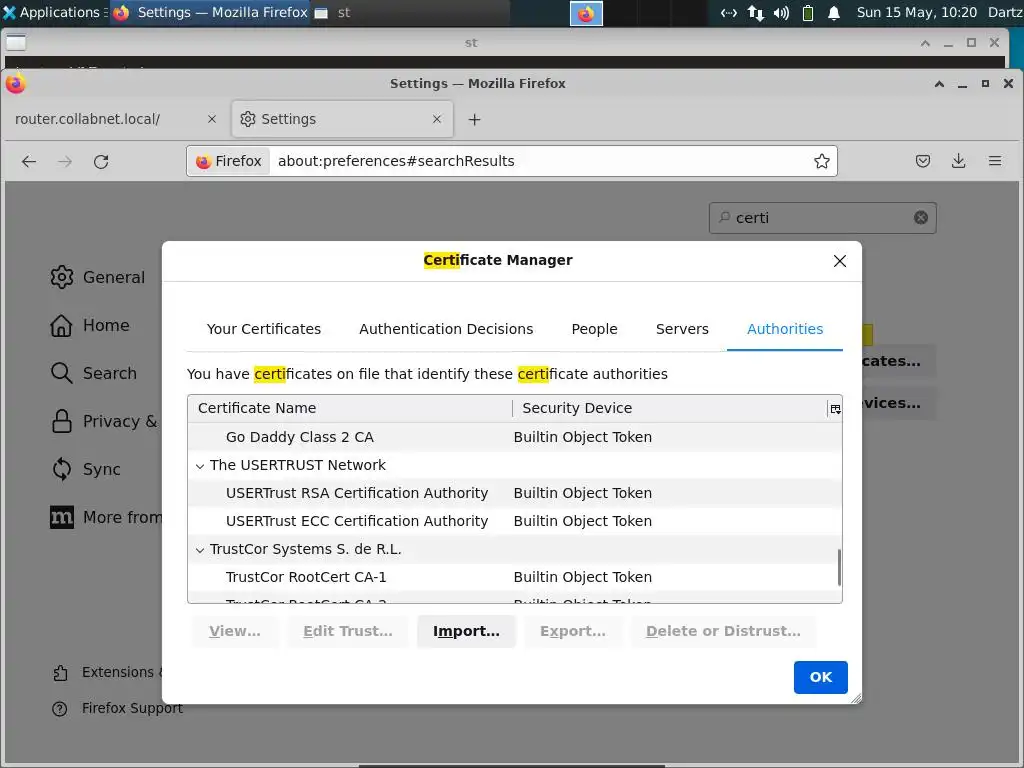Viewport: 1024px width, 768px height.
Task: Open More from Mozilla category
Action: [106, 517]
